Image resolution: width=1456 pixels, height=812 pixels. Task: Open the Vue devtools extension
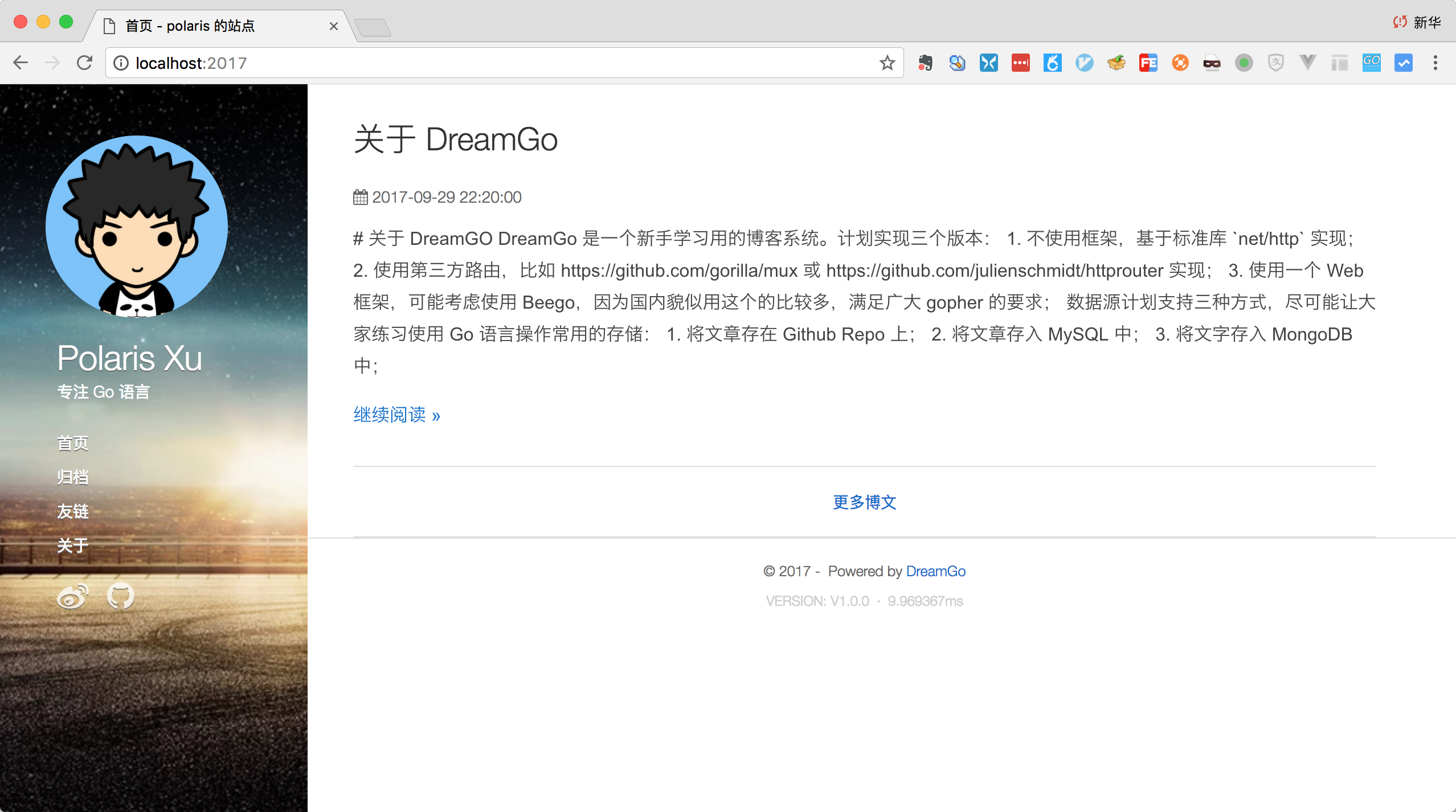(x=1308, y=63)
